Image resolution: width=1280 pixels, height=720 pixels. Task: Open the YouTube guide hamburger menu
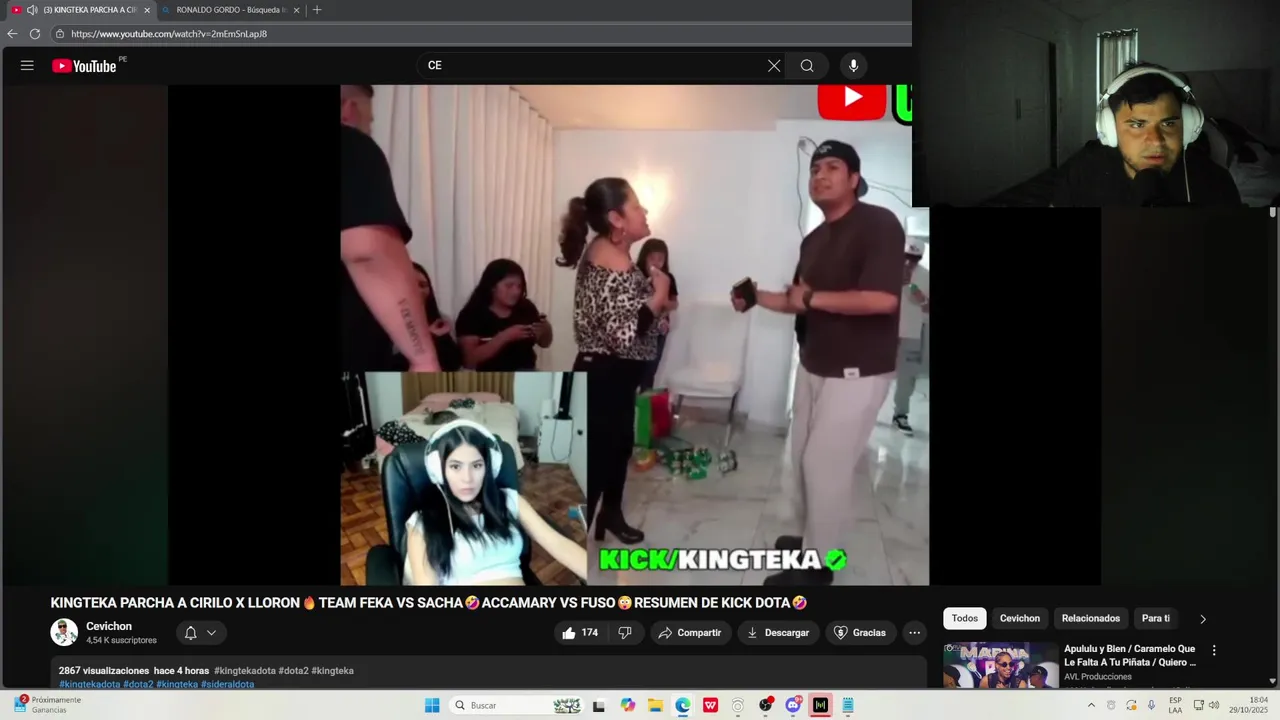point(27,66)
